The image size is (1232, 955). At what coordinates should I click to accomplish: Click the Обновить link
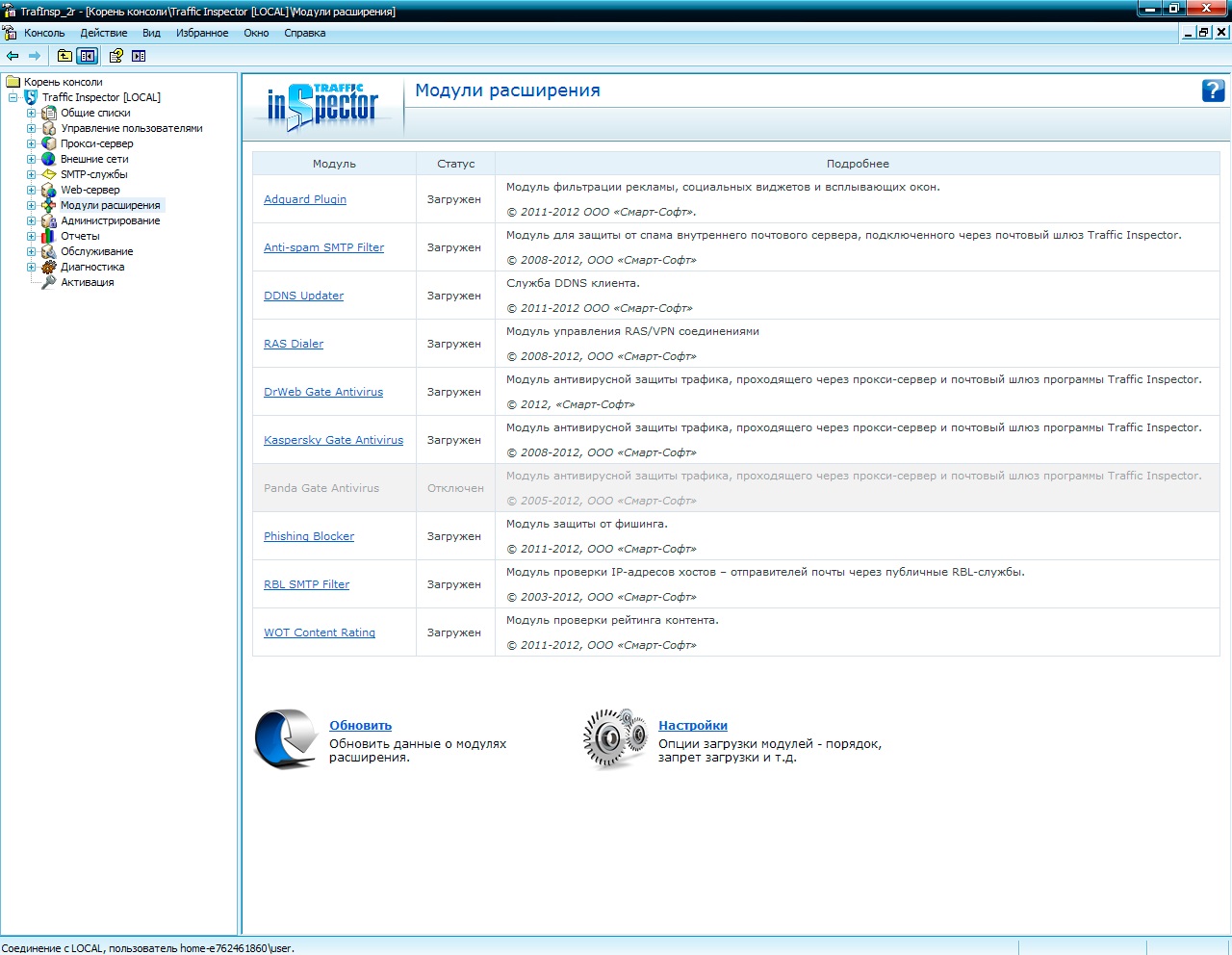[x=360, y=726]
